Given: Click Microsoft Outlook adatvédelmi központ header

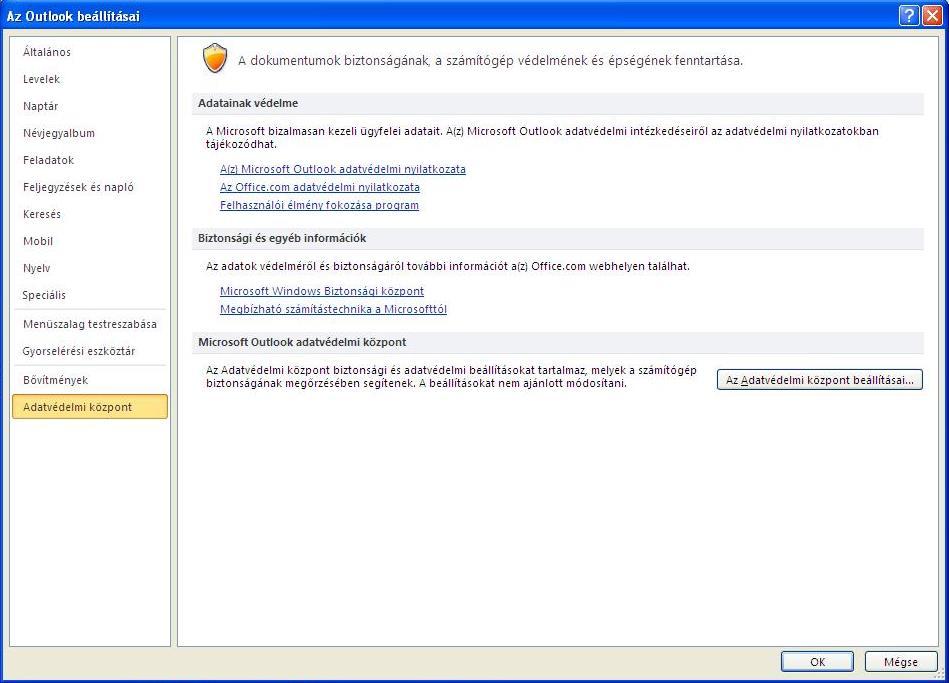Looking at the screenshot, I should point(557,343).
